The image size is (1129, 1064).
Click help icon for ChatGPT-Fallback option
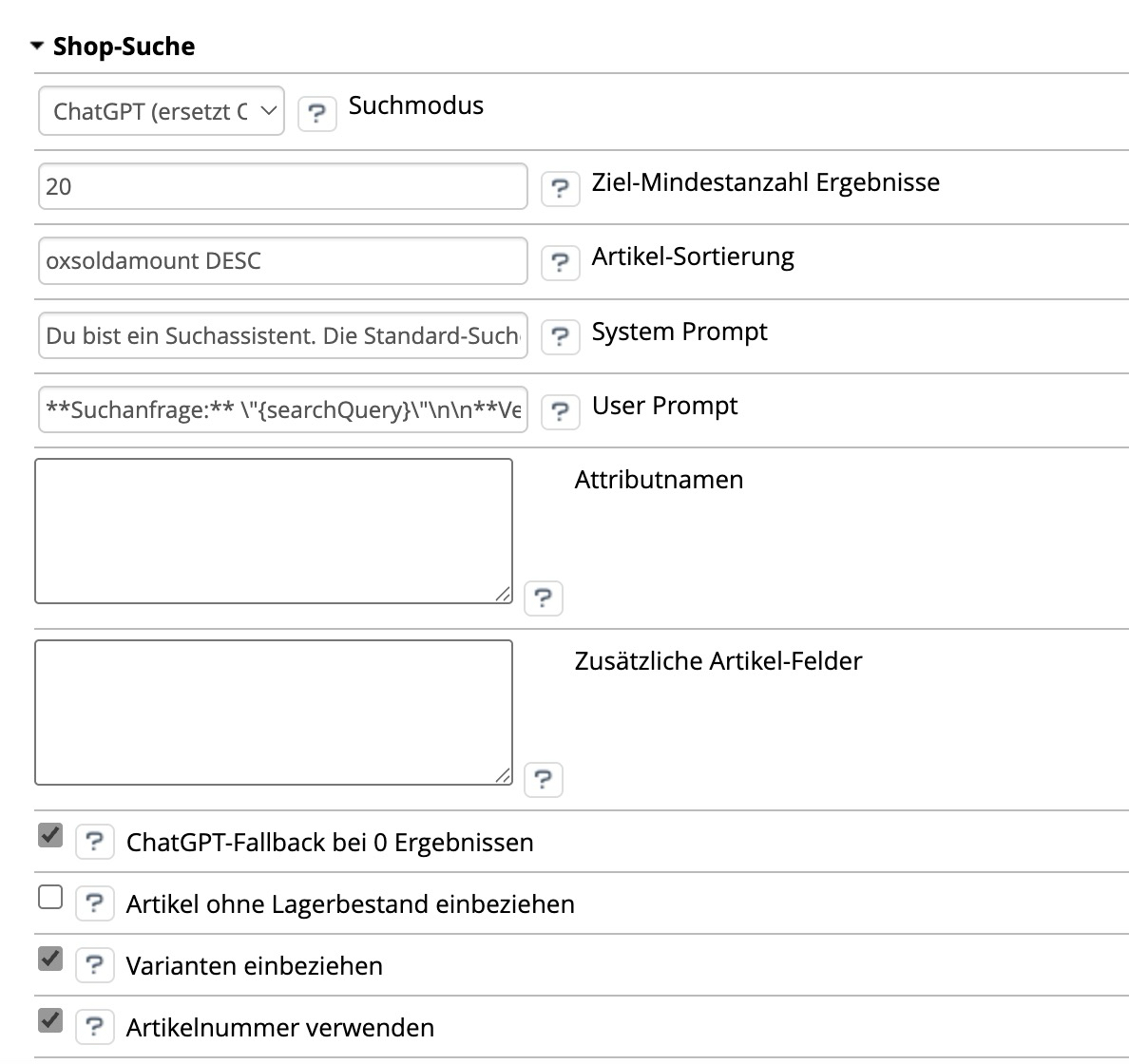point(95,842)
